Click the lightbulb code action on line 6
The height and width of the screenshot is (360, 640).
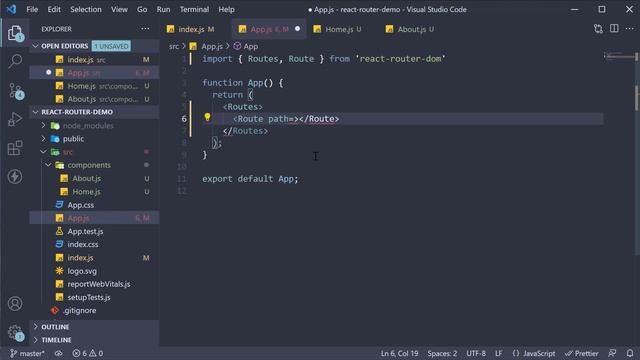[x=207, y=118]
